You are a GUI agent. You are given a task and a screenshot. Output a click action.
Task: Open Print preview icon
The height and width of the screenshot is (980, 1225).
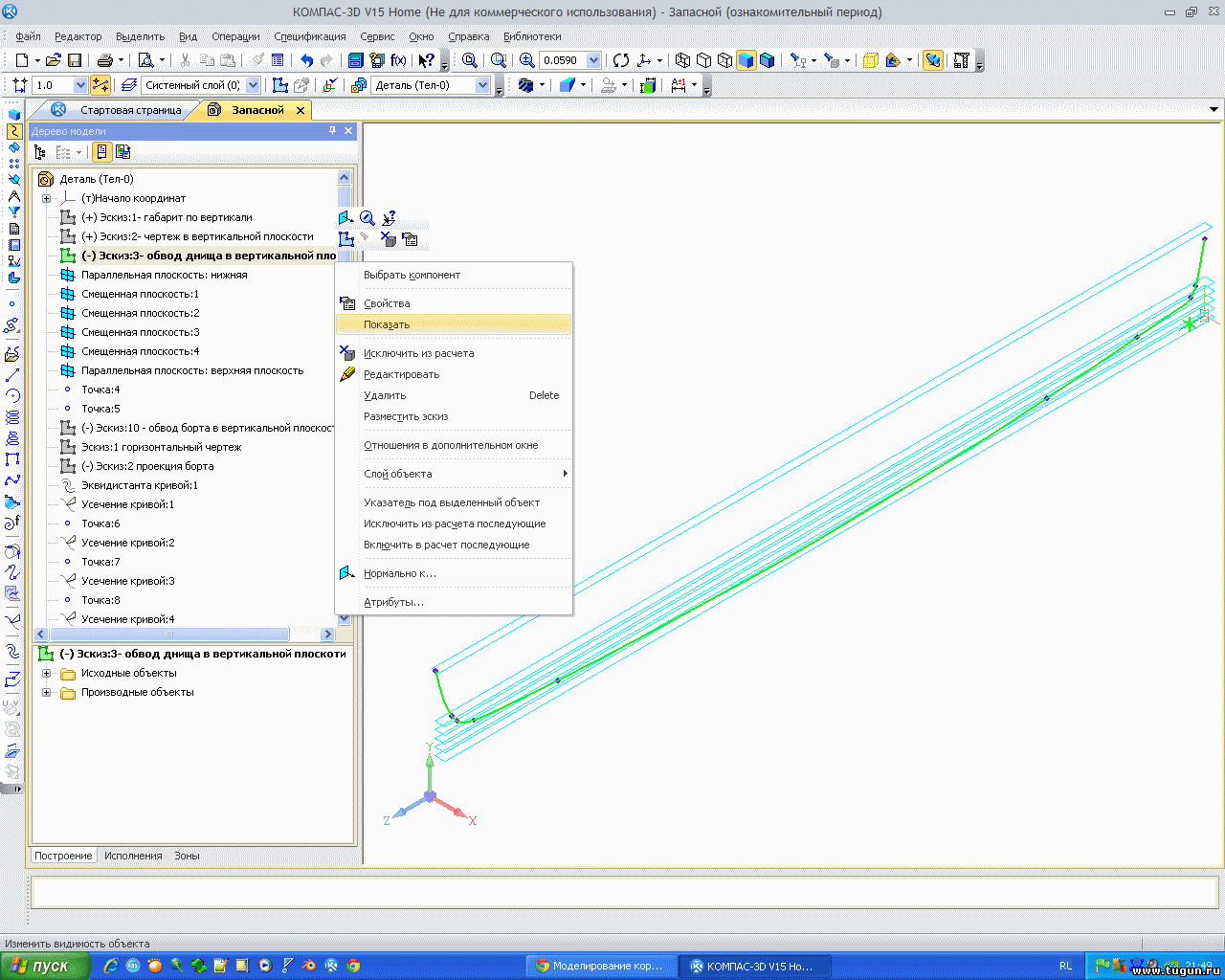(x=145, y=60)
